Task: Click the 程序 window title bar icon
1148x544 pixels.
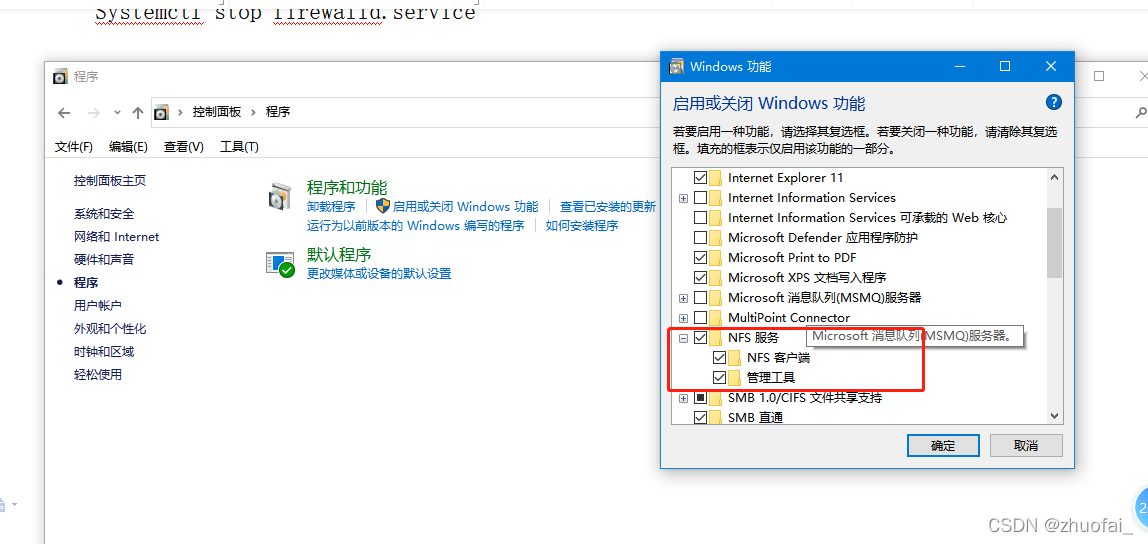Action: [x=61, y=77]
